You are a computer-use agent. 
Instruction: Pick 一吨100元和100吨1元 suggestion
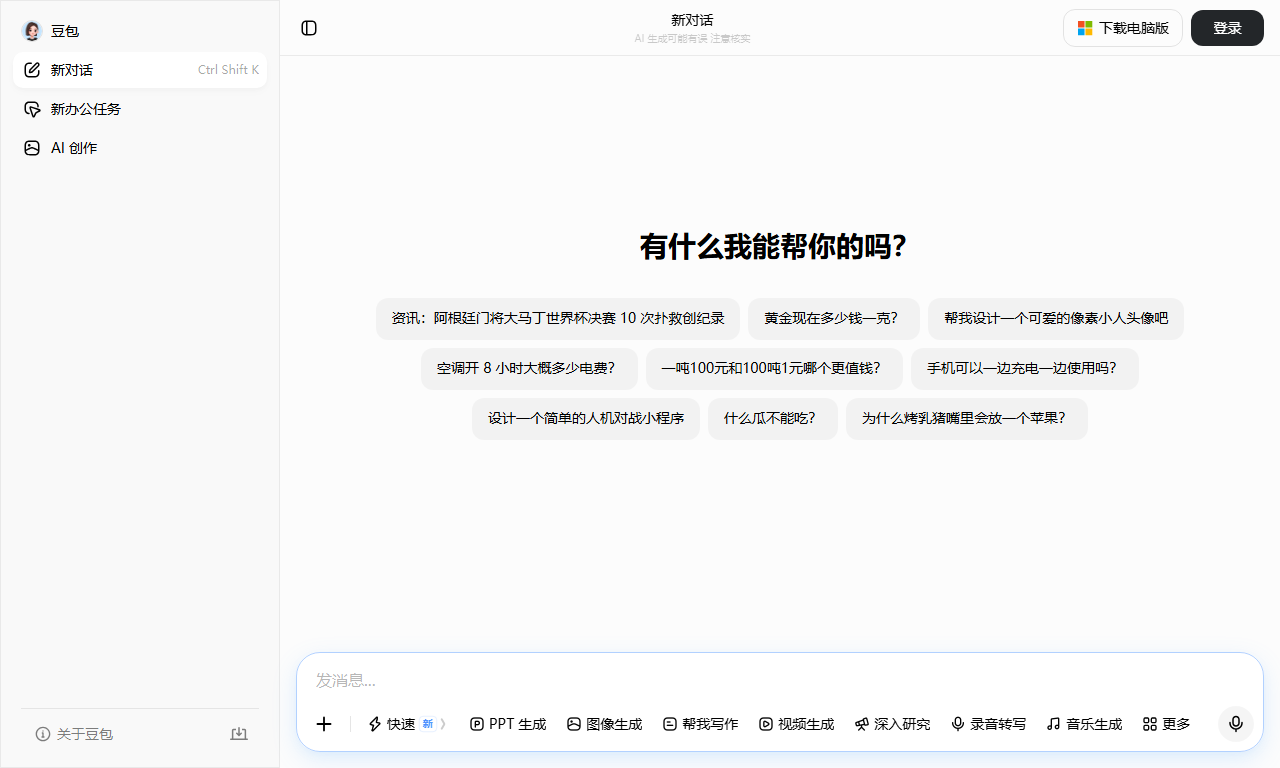774,368
